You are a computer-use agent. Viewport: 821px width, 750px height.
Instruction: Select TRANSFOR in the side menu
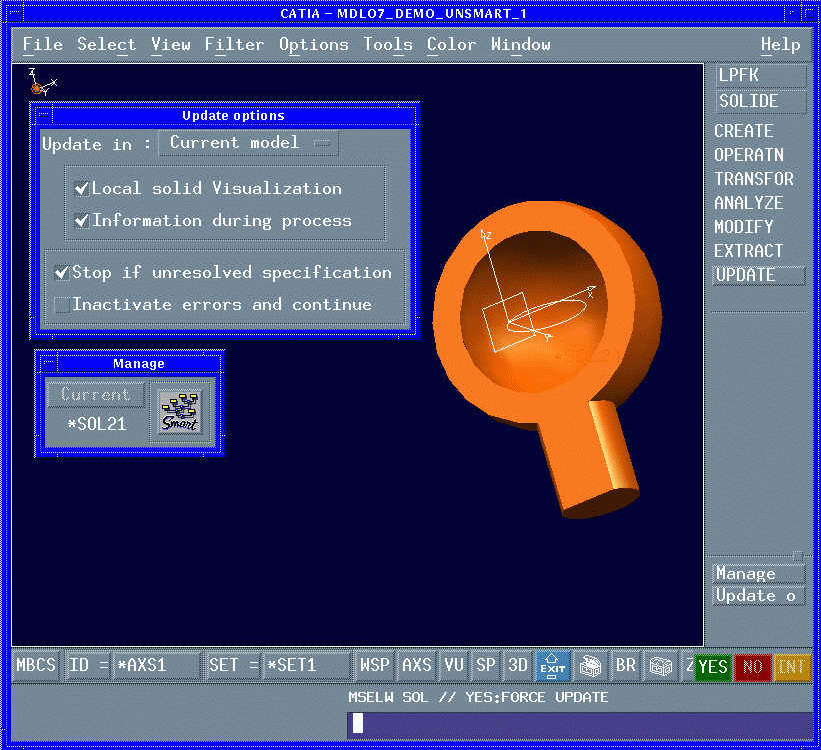click(x=754, y=179)
